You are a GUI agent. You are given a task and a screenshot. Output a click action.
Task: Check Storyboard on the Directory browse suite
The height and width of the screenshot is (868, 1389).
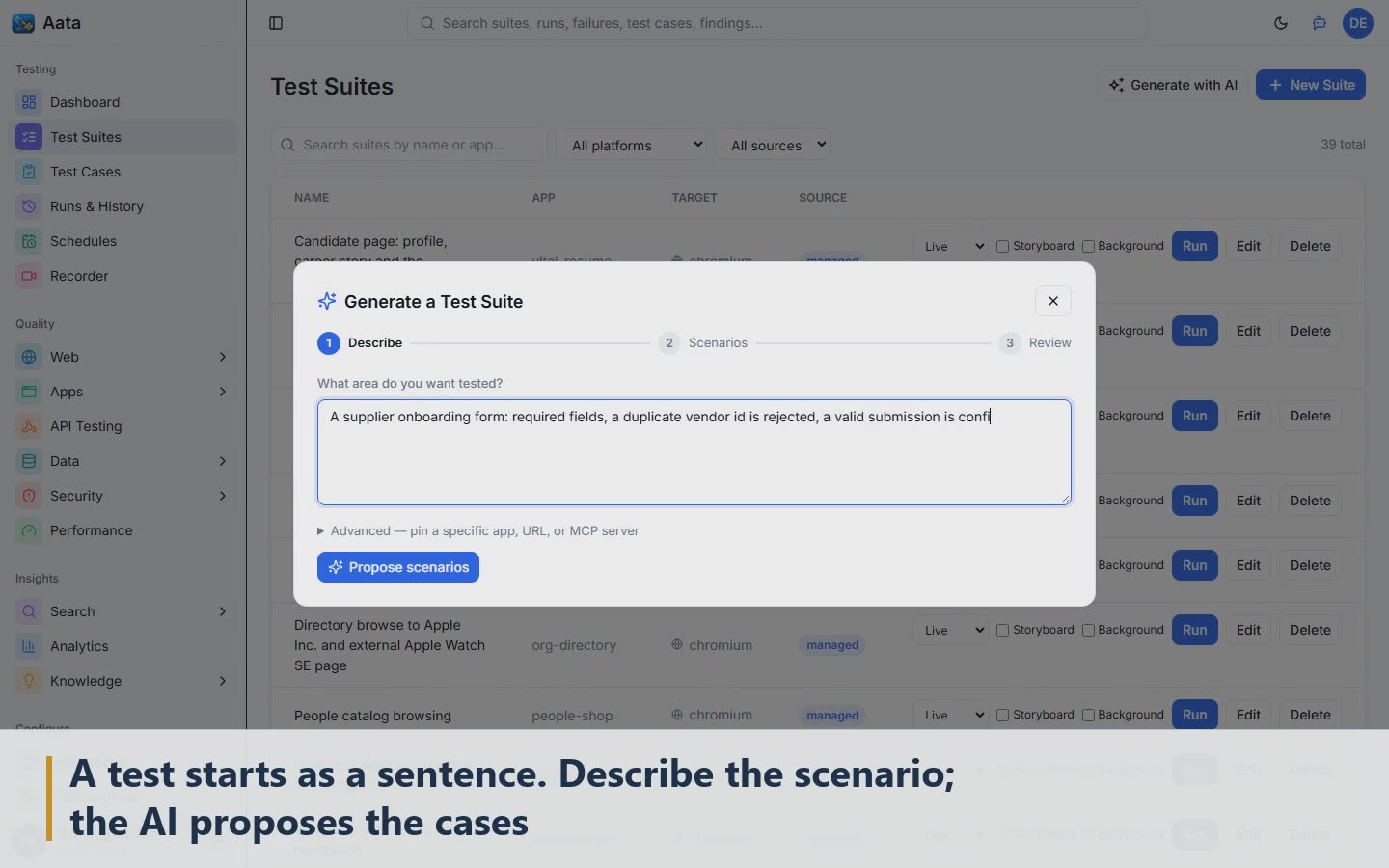click(1002, 630)
